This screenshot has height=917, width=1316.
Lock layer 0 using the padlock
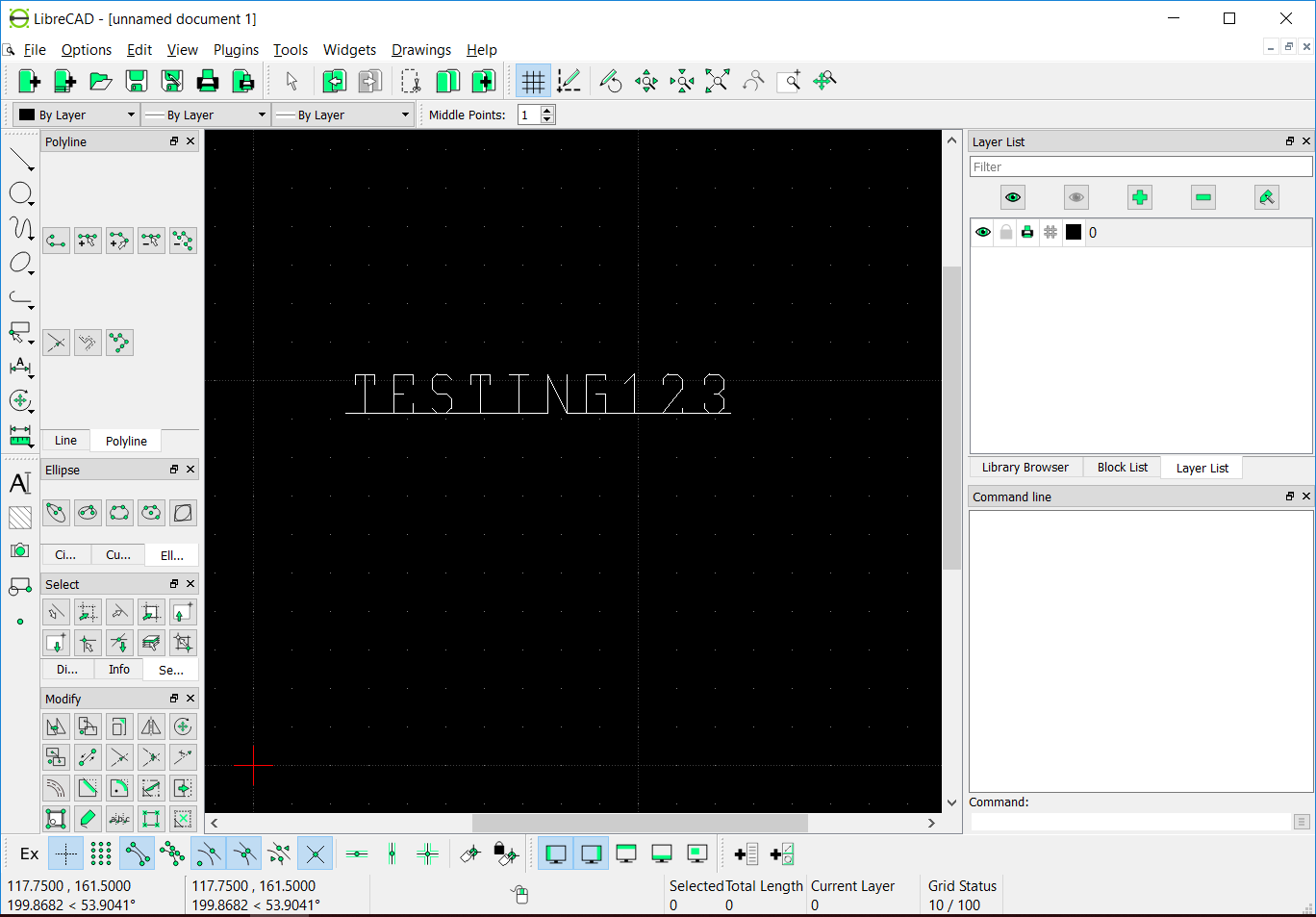click(x=1005, y=232)
